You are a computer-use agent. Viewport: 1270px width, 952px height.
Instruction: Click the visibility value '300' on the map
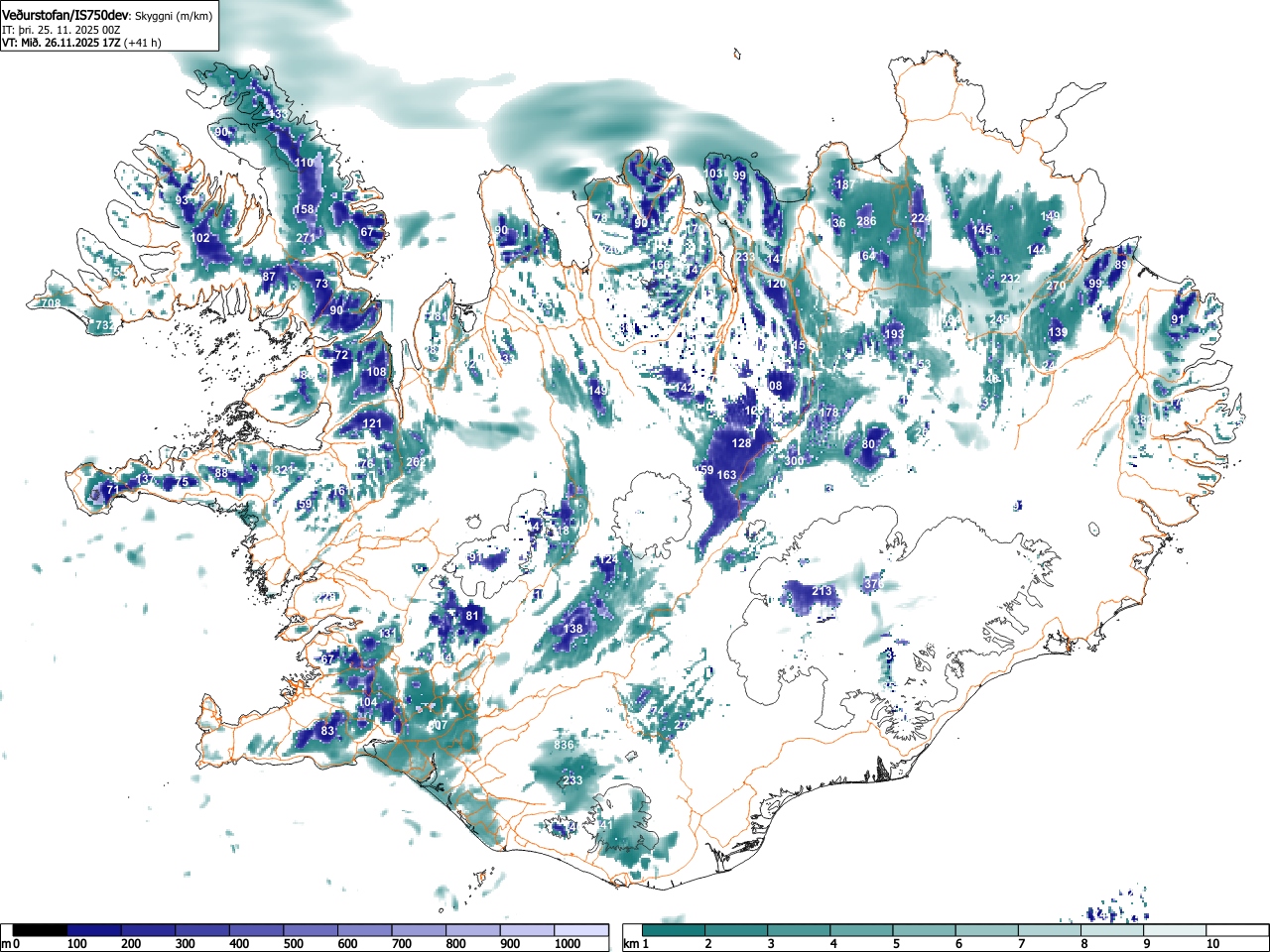click(794, 461)
